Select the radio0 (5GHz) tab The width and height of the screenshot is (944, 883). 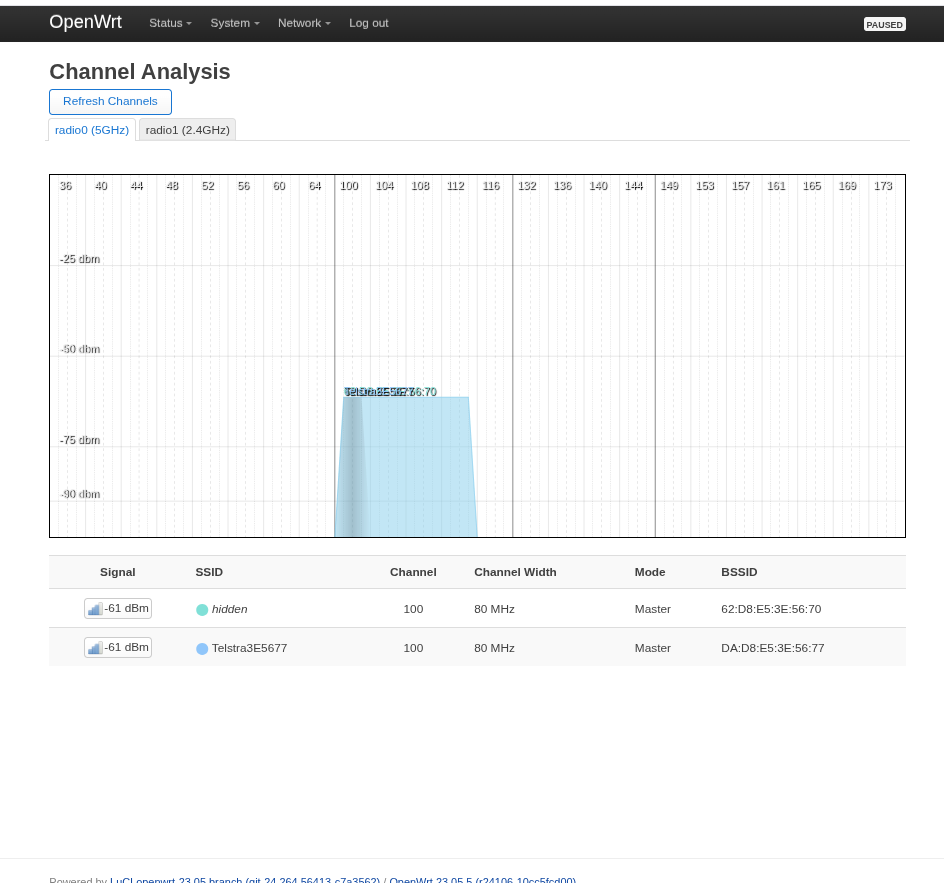[92, 130]
